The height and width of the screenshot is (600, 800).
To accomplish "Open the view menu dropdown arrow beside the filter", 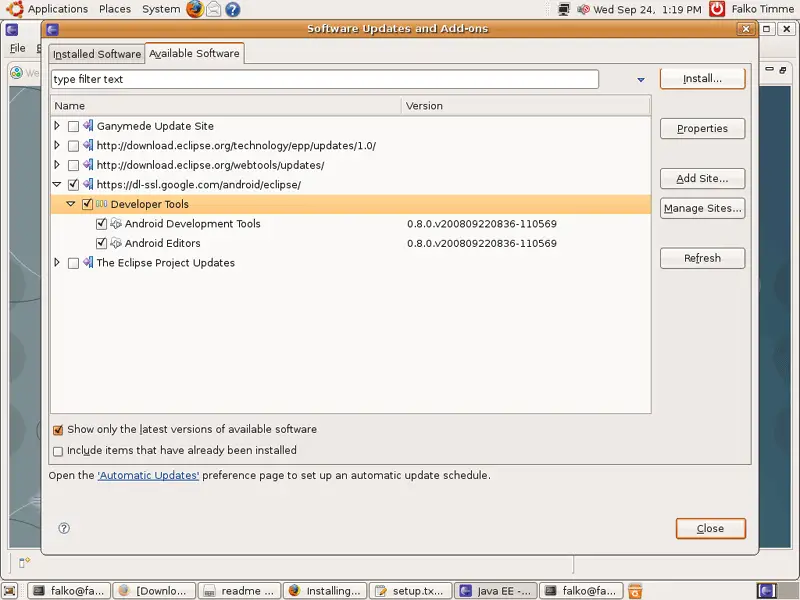I will [x=641, y=80].
